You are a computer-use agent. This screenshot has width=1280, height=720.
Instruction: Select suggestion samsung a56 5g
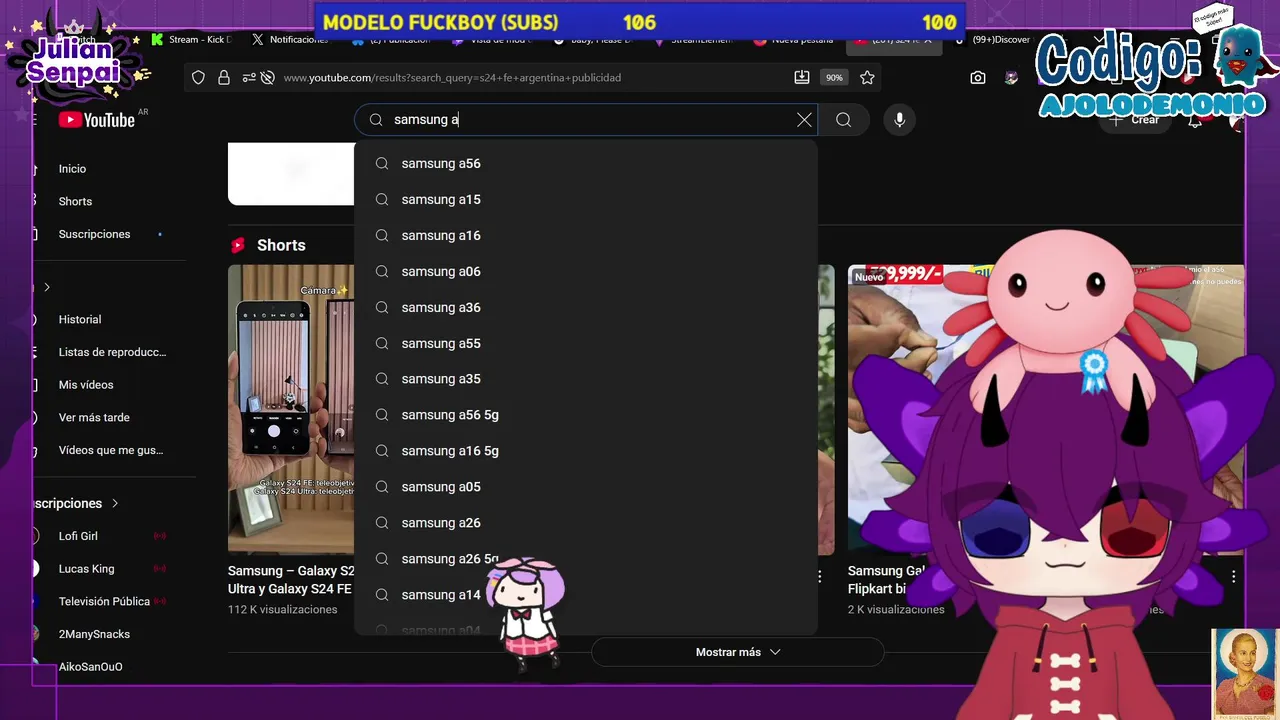click(586, 415)
